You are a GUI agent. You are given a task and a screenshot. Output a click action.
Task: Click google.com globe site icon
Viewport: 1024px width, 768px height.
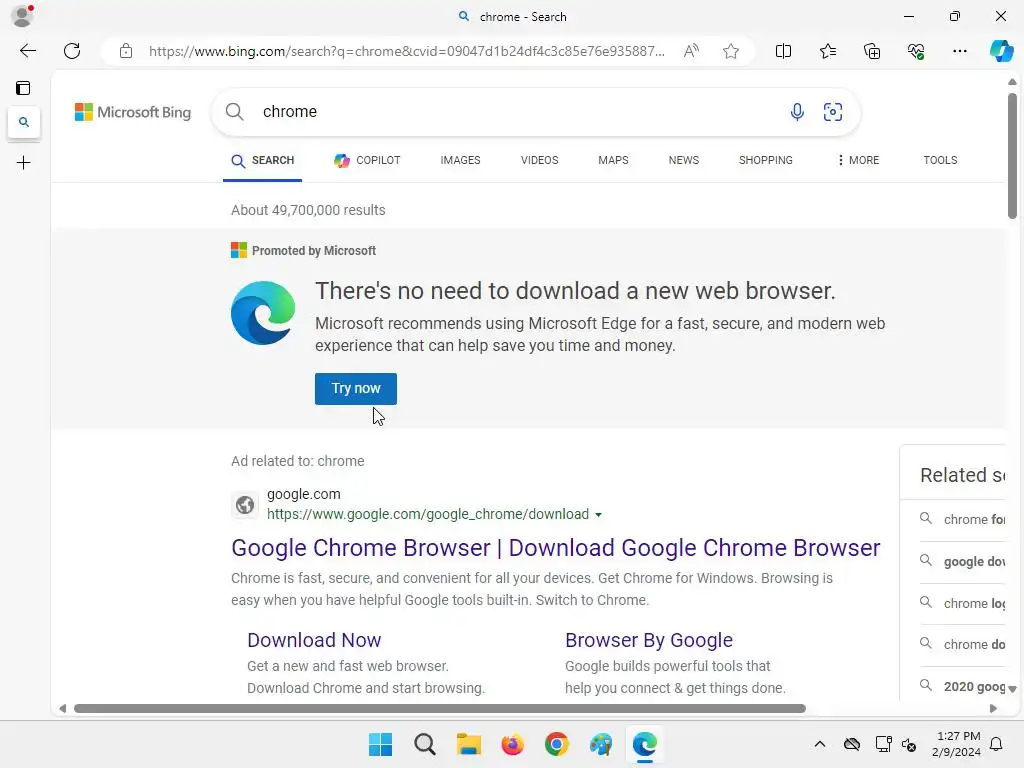click(x=245, y=505)
